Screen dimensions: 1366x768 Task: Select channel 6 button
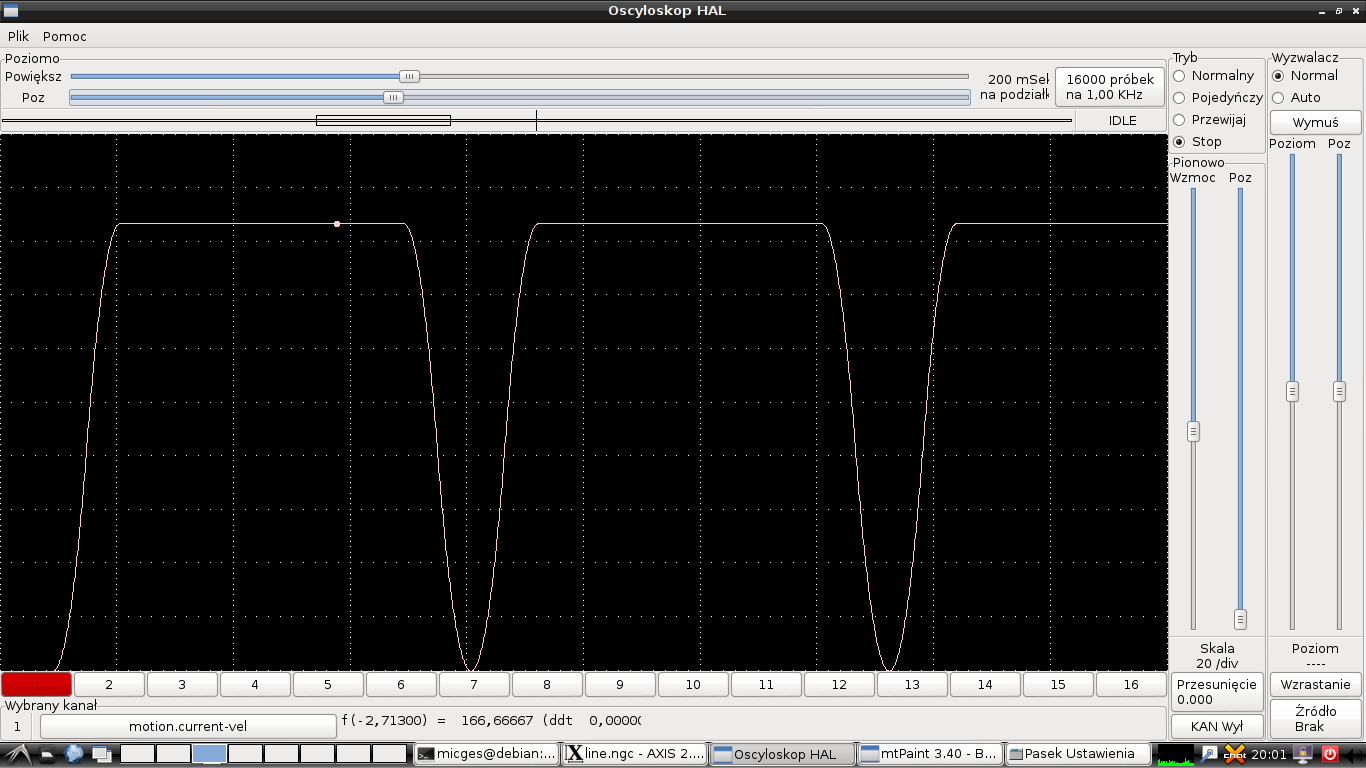click(x=401, y=685)
